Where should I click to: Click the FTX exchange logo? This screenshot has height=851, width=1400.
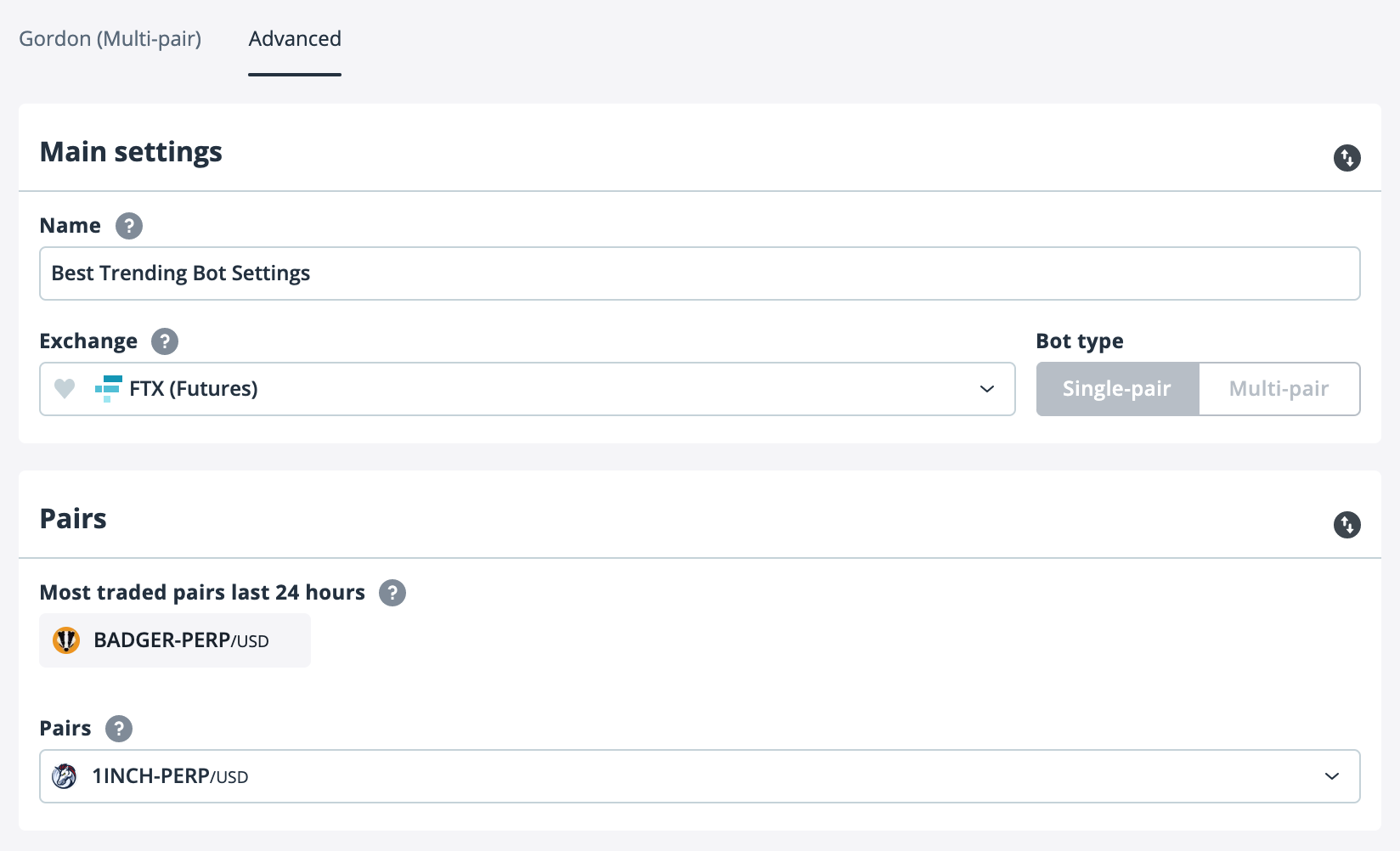[x=107, y=389]
